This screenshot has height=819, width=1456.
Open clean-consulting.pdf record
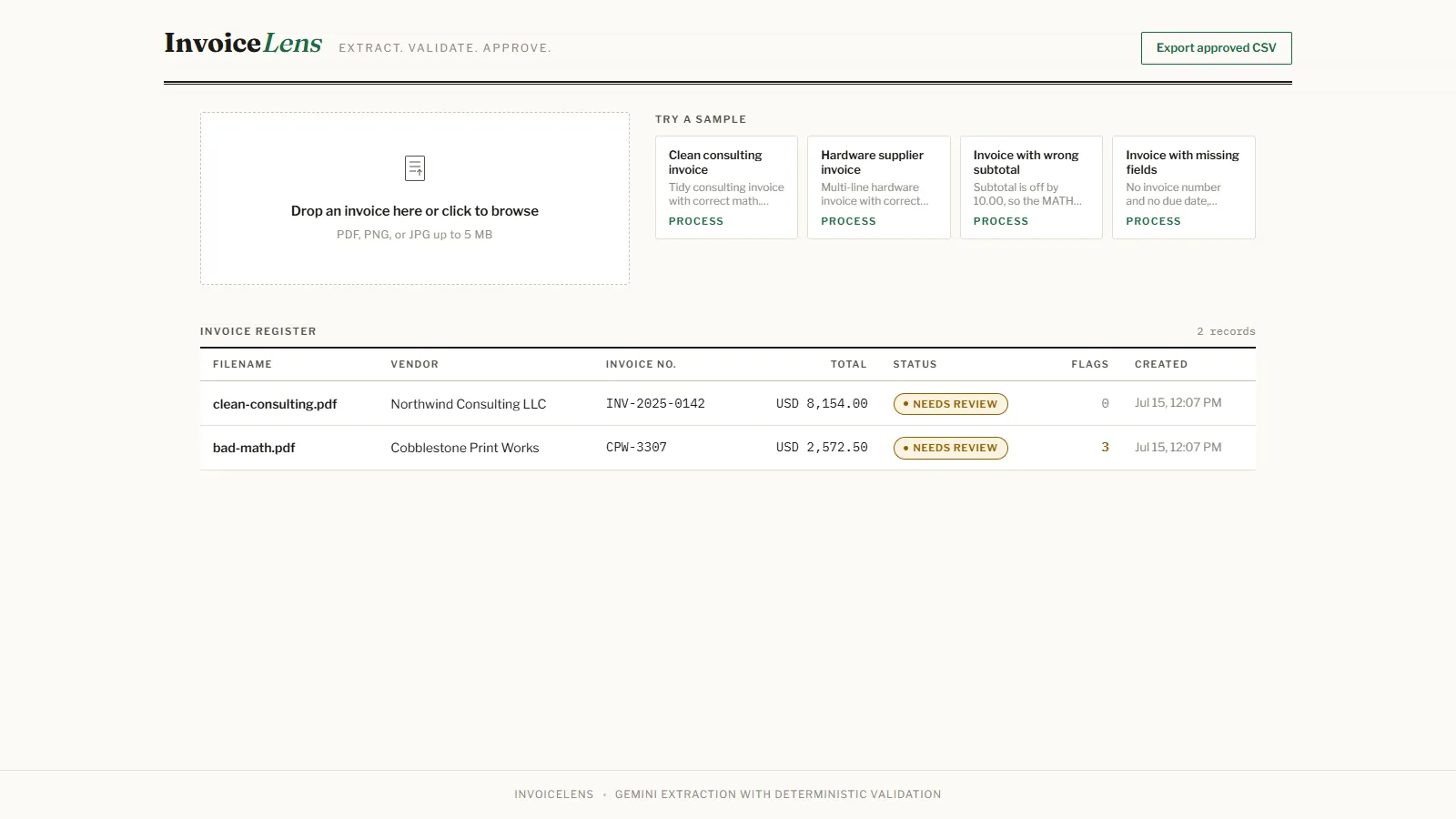tap(275, 404)
